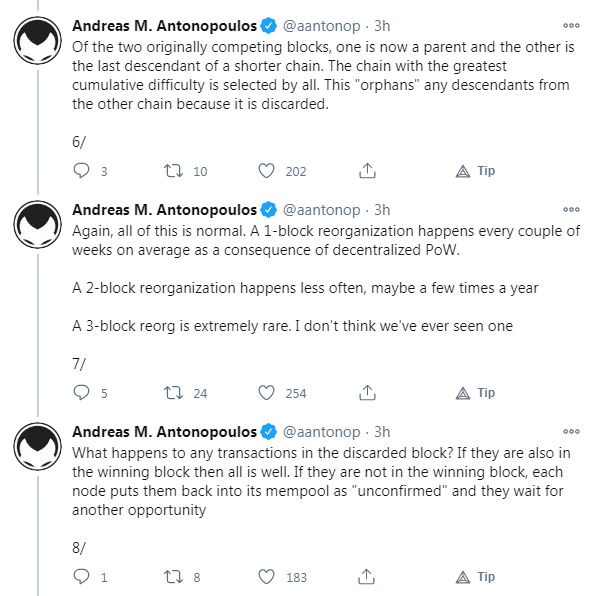Open more options menu on tweet 7/
This screenshot has width=596, height=596.
point(571,209)
